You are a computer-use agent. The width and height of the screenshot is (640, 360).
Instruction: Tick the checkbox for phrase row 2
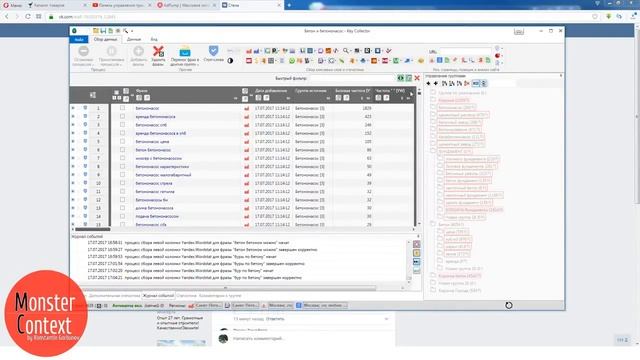point(122,116)
